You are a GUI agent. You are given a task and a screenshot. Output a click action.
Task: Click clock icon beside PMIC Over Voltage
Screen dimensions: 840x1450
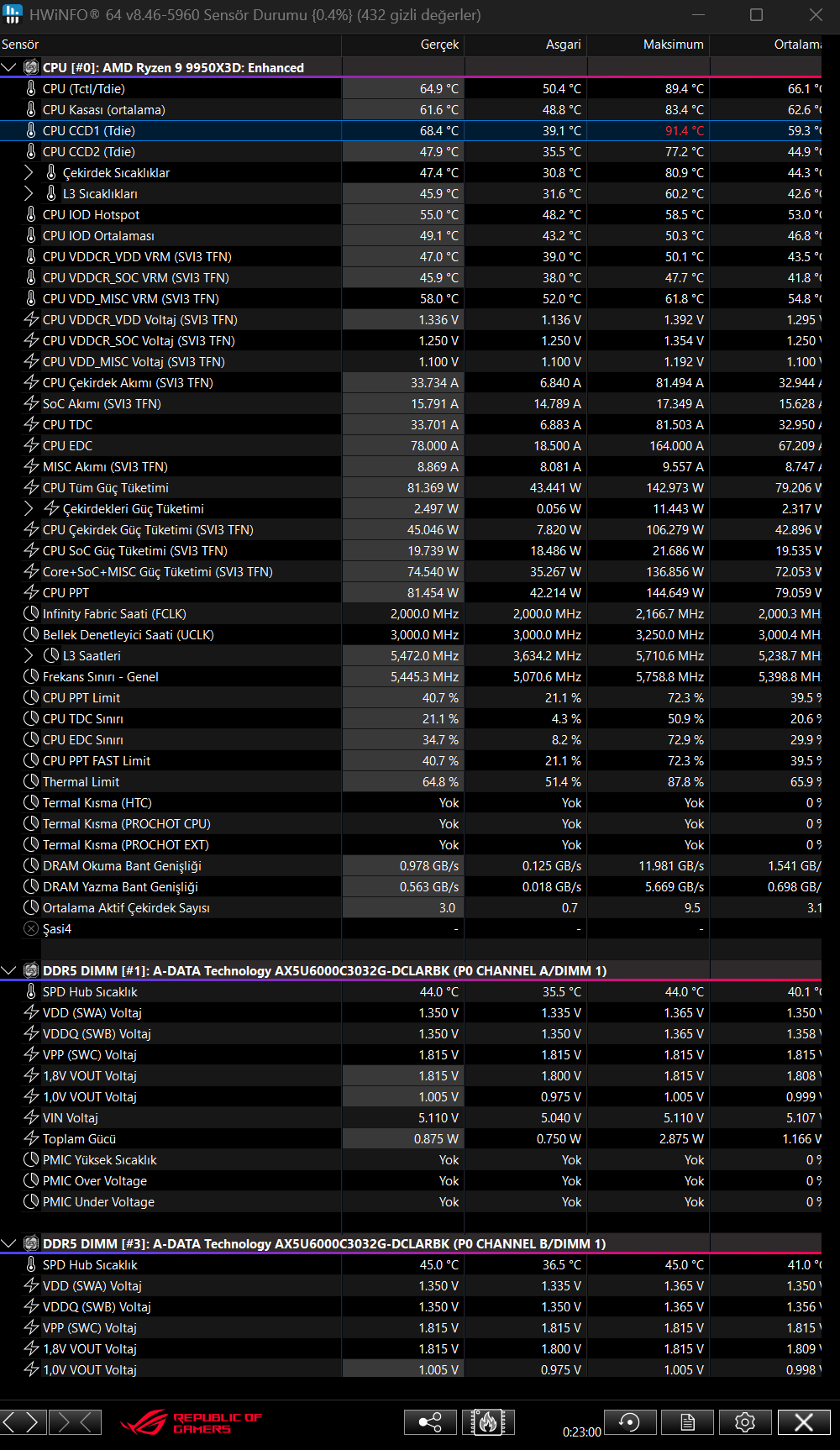click(x=31, y=1180)
